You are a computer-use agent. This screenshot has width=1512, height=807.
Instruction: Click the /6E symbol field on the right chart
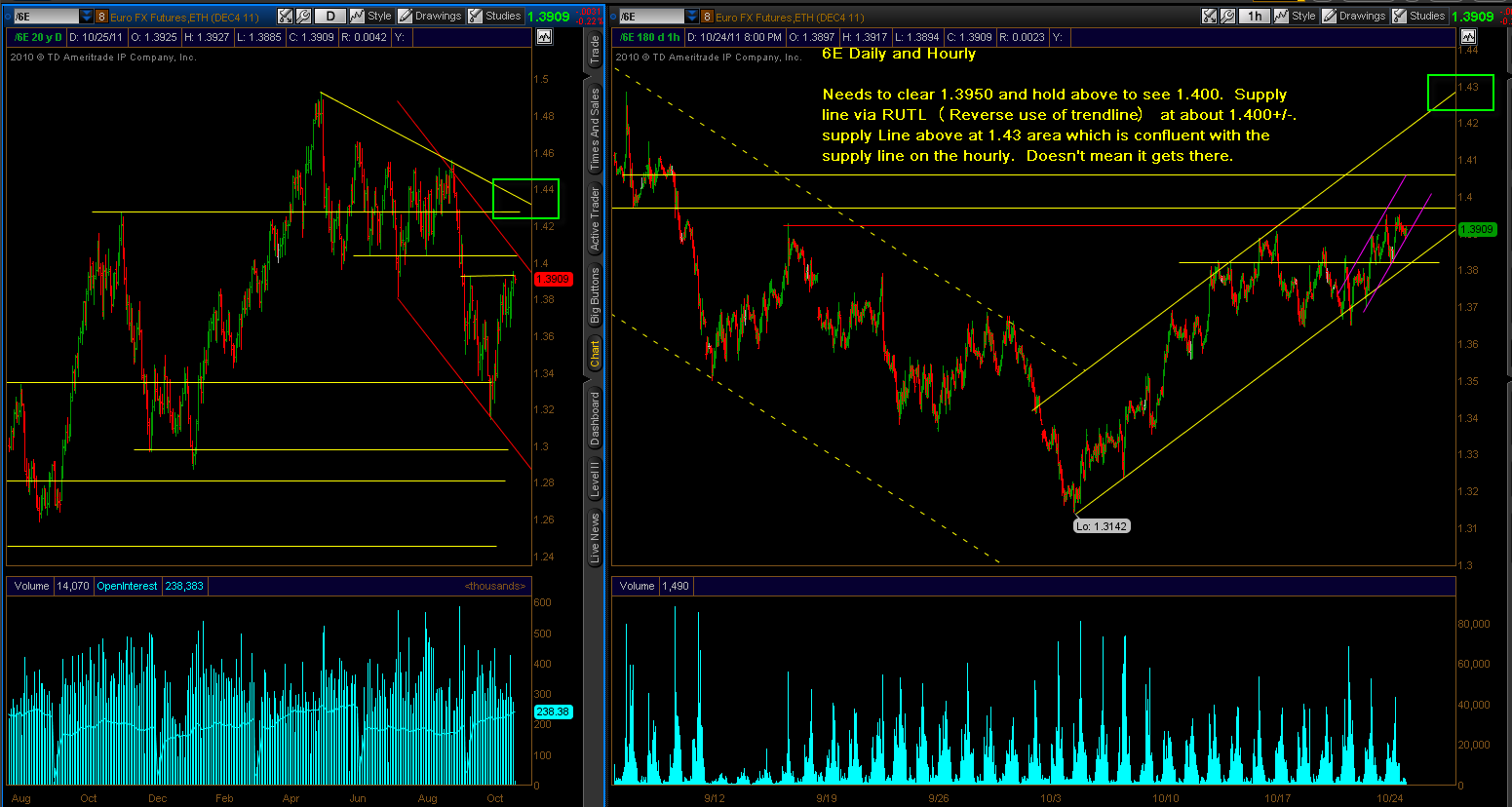[652, 17]
